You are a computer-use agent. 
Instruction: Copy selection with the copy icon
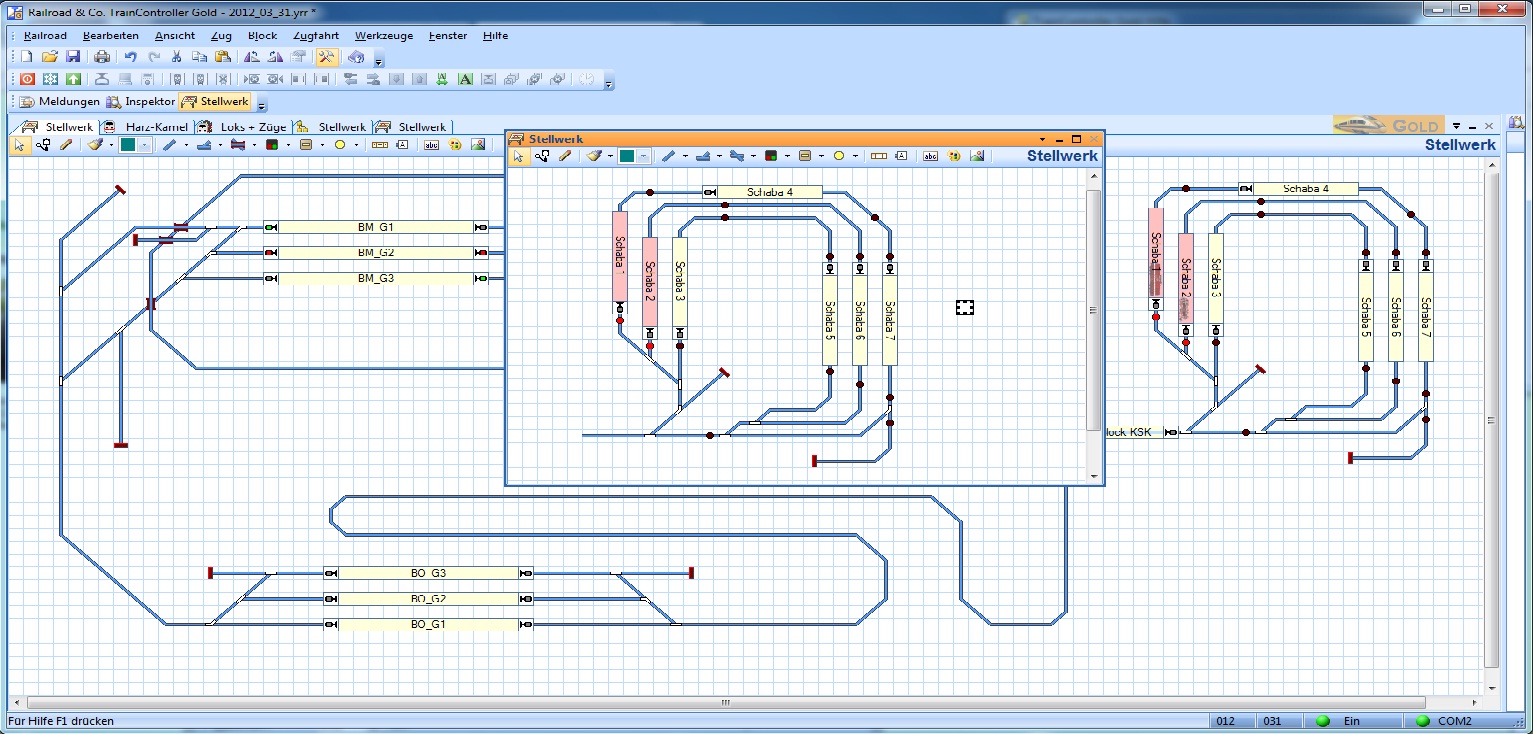(199, 57)
